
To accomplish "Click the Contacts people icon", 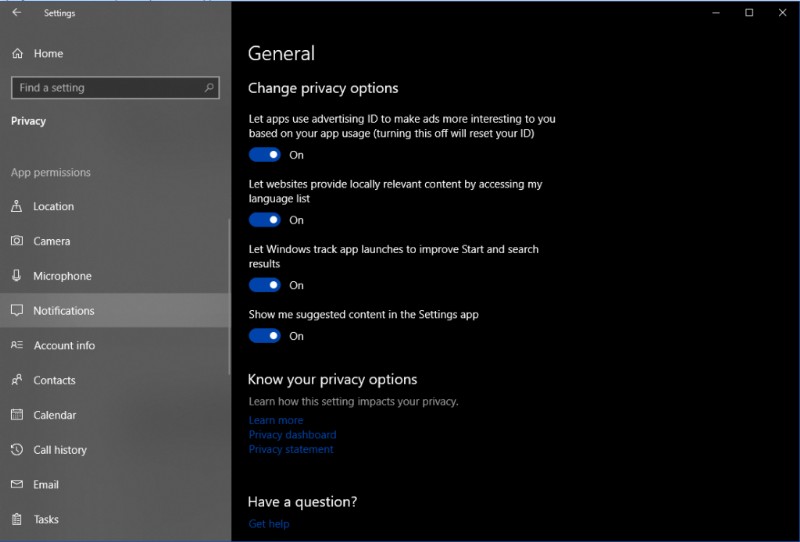I will [17, 380].
